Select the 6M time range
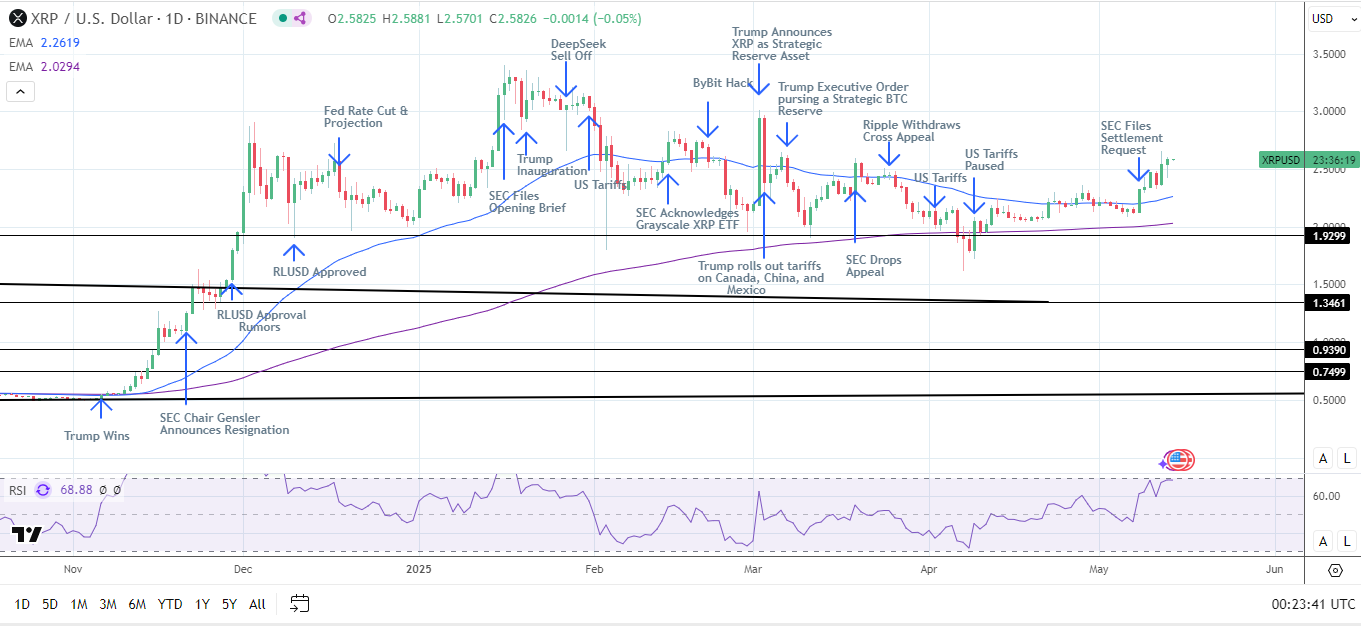The height and width of the screenshot is (626, 1361). [138, 604]
